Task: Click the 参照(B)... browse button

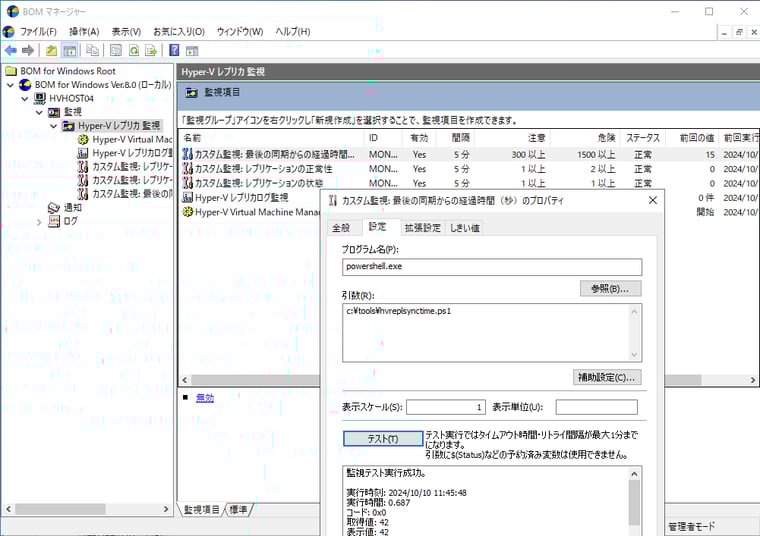Action: 610,289
